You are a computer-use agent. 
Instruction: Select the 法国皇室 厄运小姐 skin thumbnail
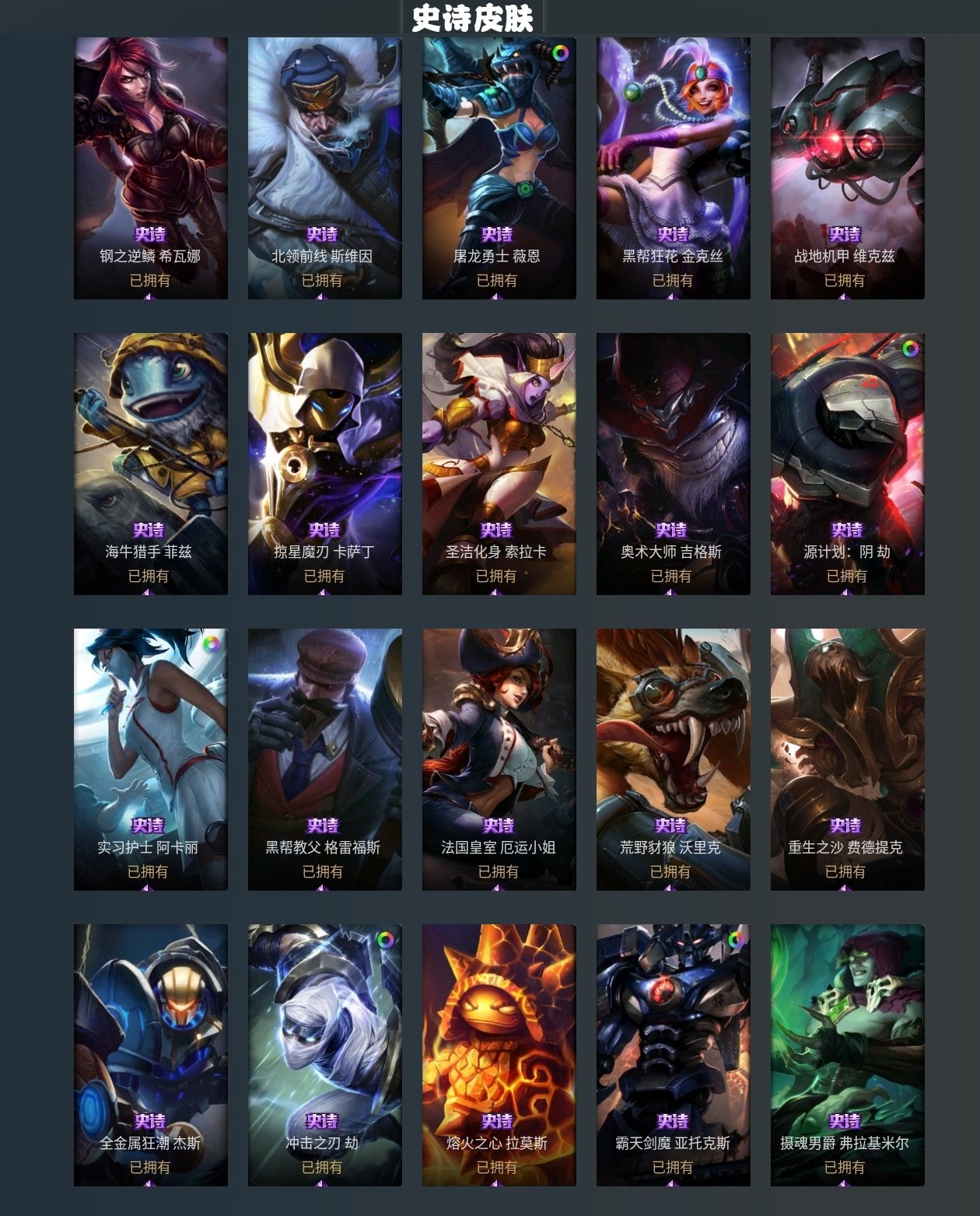[499, 759]
